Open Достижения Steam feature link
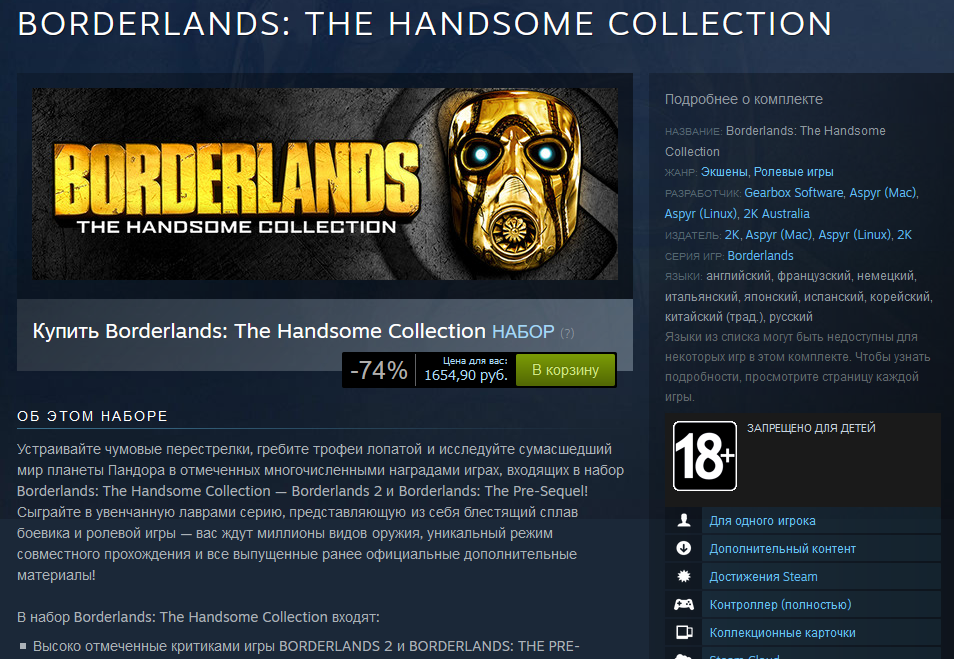Screen dimensions: 954x659 point(764,577)
